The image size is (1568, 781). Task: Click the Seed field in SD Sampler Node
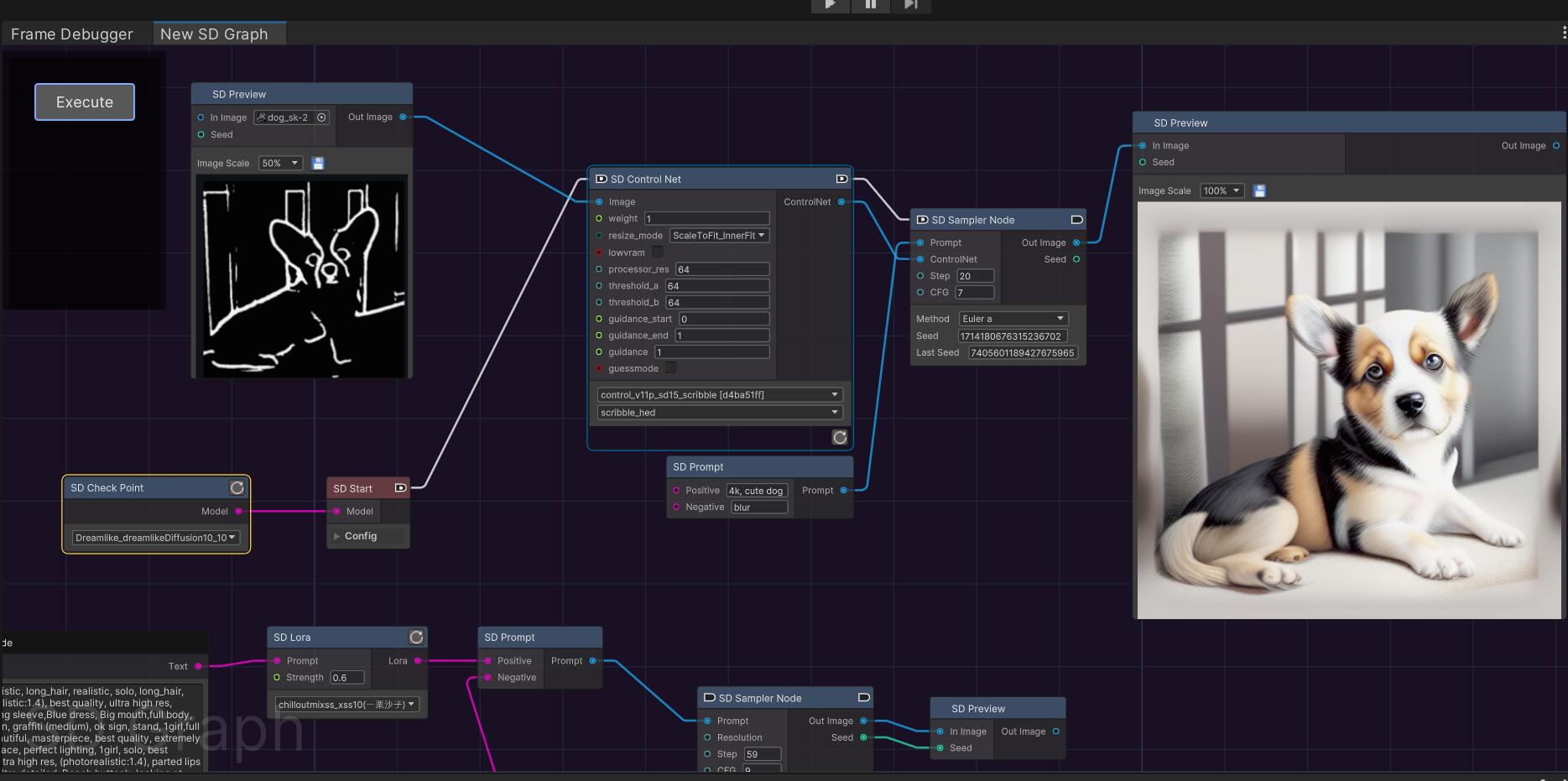[1013, 336]
